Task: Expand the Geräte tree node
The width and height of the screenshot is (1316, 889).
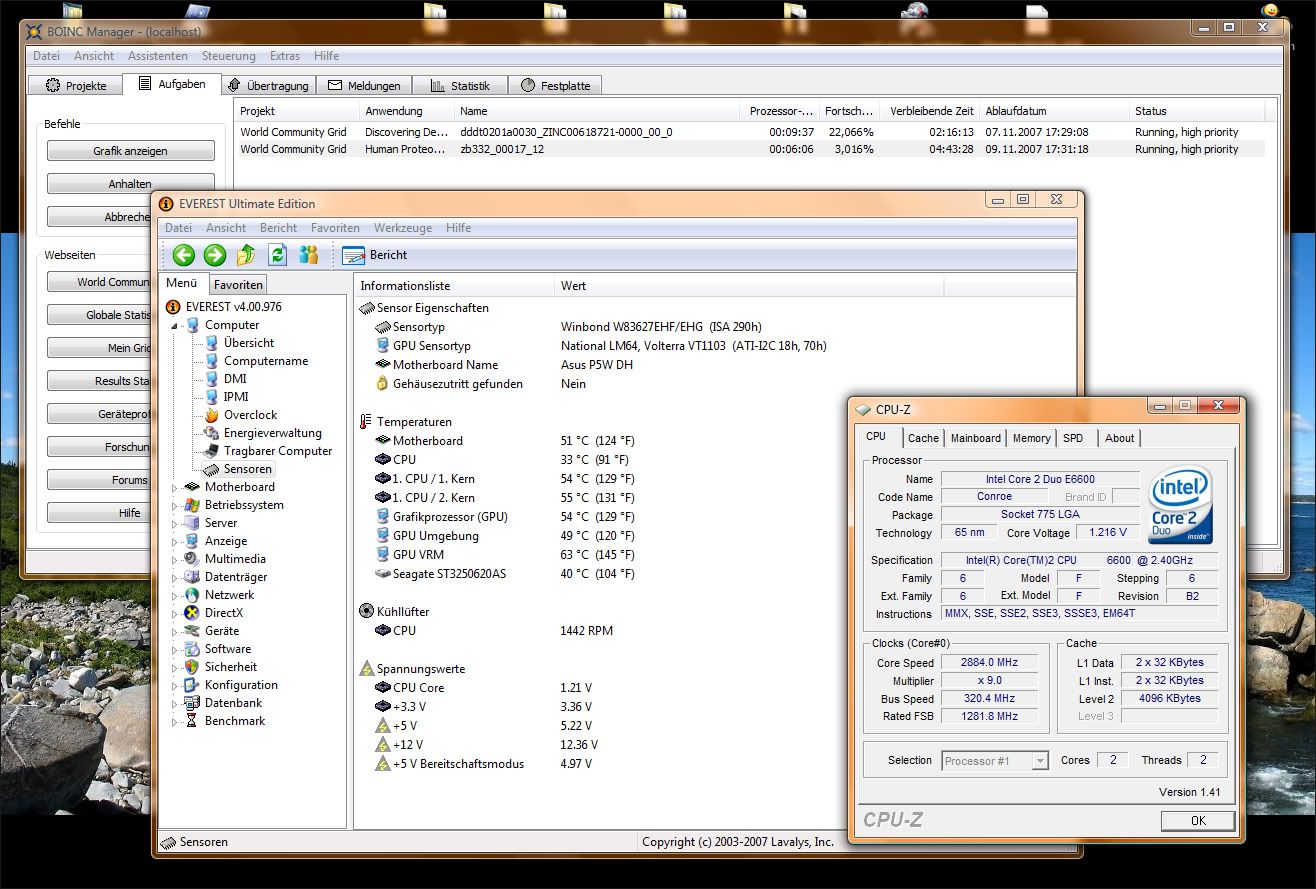Action: 175,632
